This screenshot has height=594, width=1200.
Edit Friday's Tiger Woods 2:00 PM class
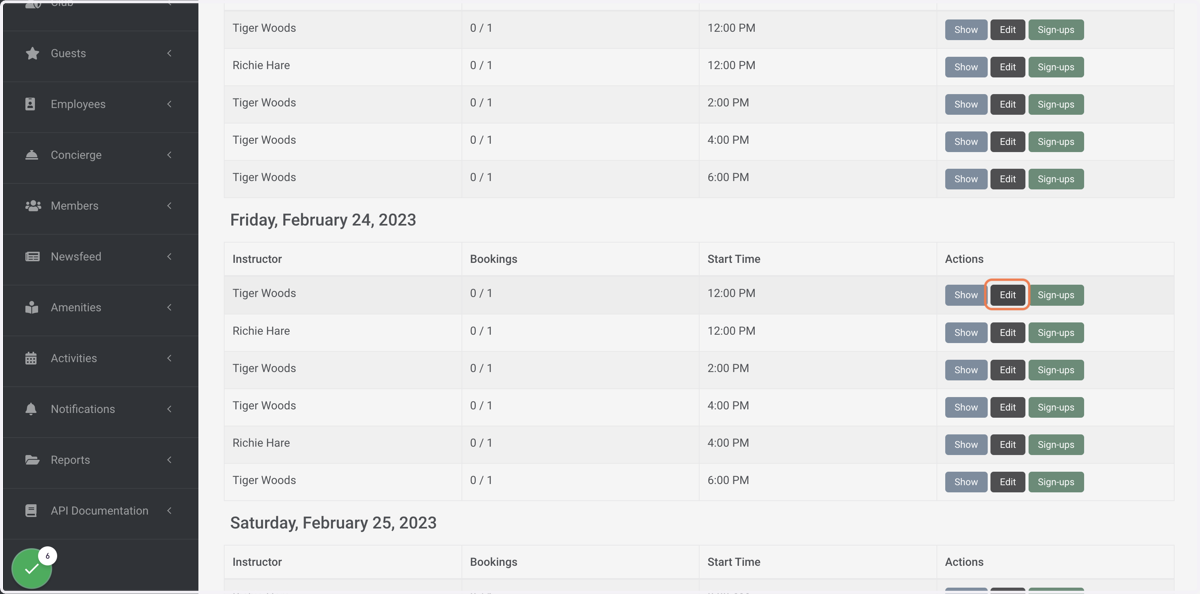click(x=1007, y=370)
